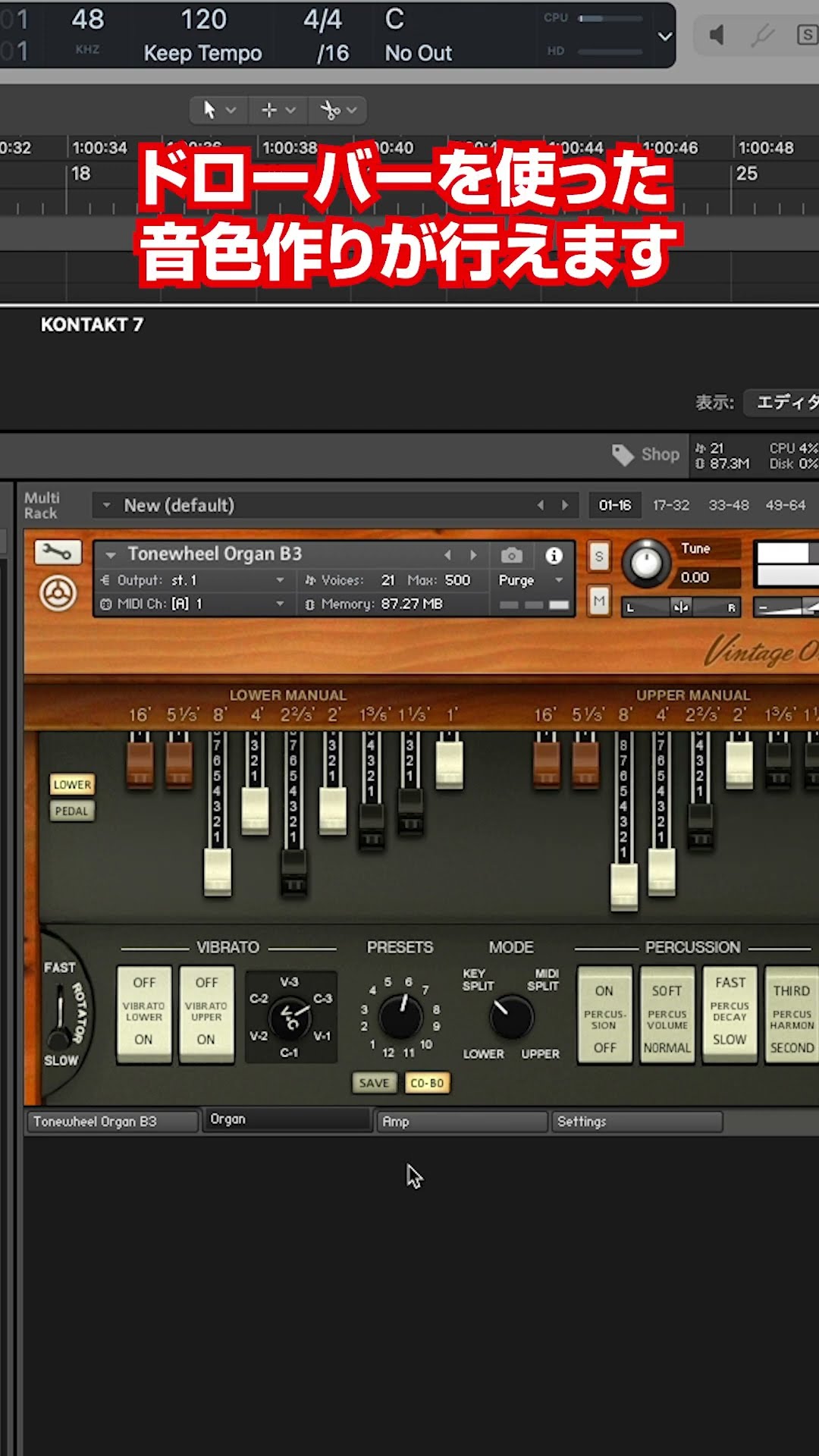Go to next instrument with right arrow
The height and width of the screenshot is (1456, 819).
coord(473,555)
